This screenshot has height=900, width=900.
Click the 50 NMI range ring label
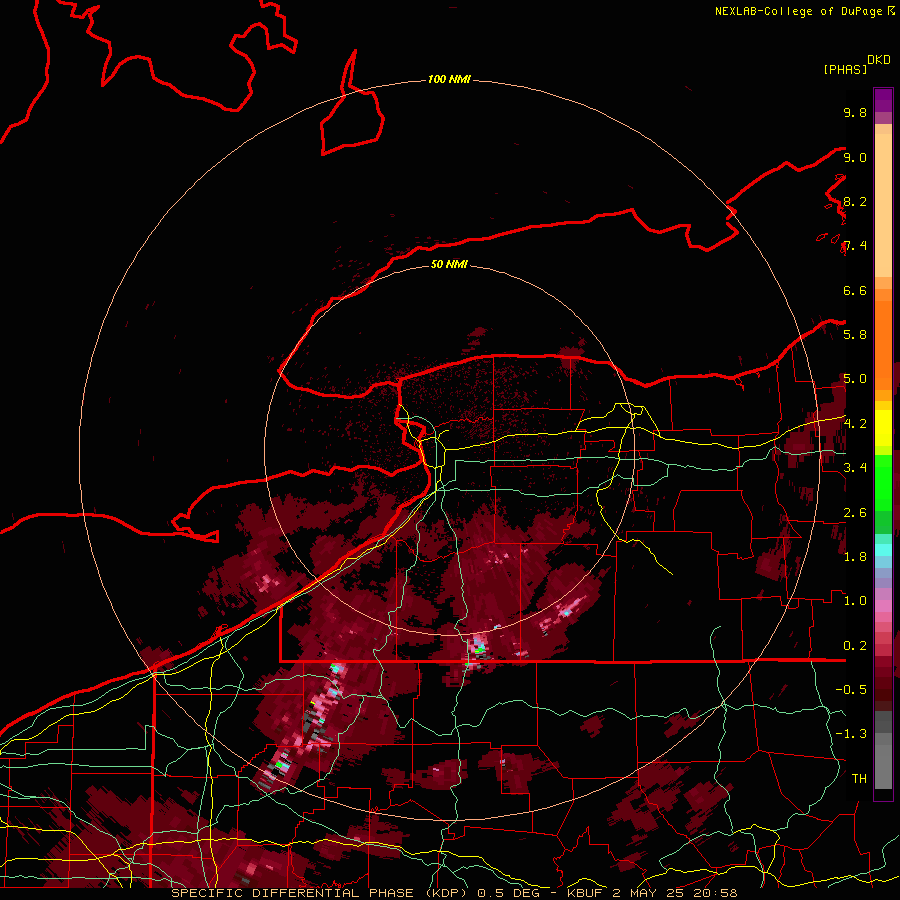(449, 264)
